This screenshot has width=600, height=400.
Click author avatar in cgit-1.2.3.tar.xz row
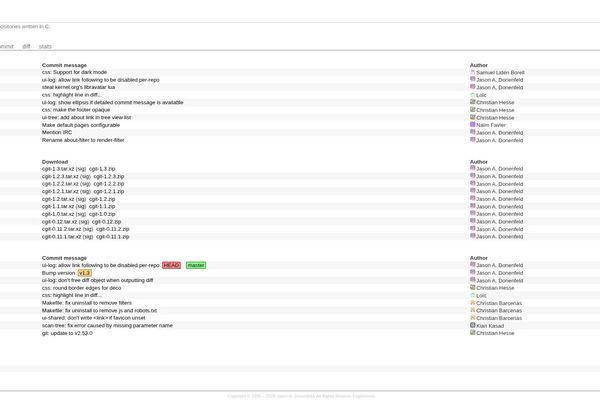(473, 176)
